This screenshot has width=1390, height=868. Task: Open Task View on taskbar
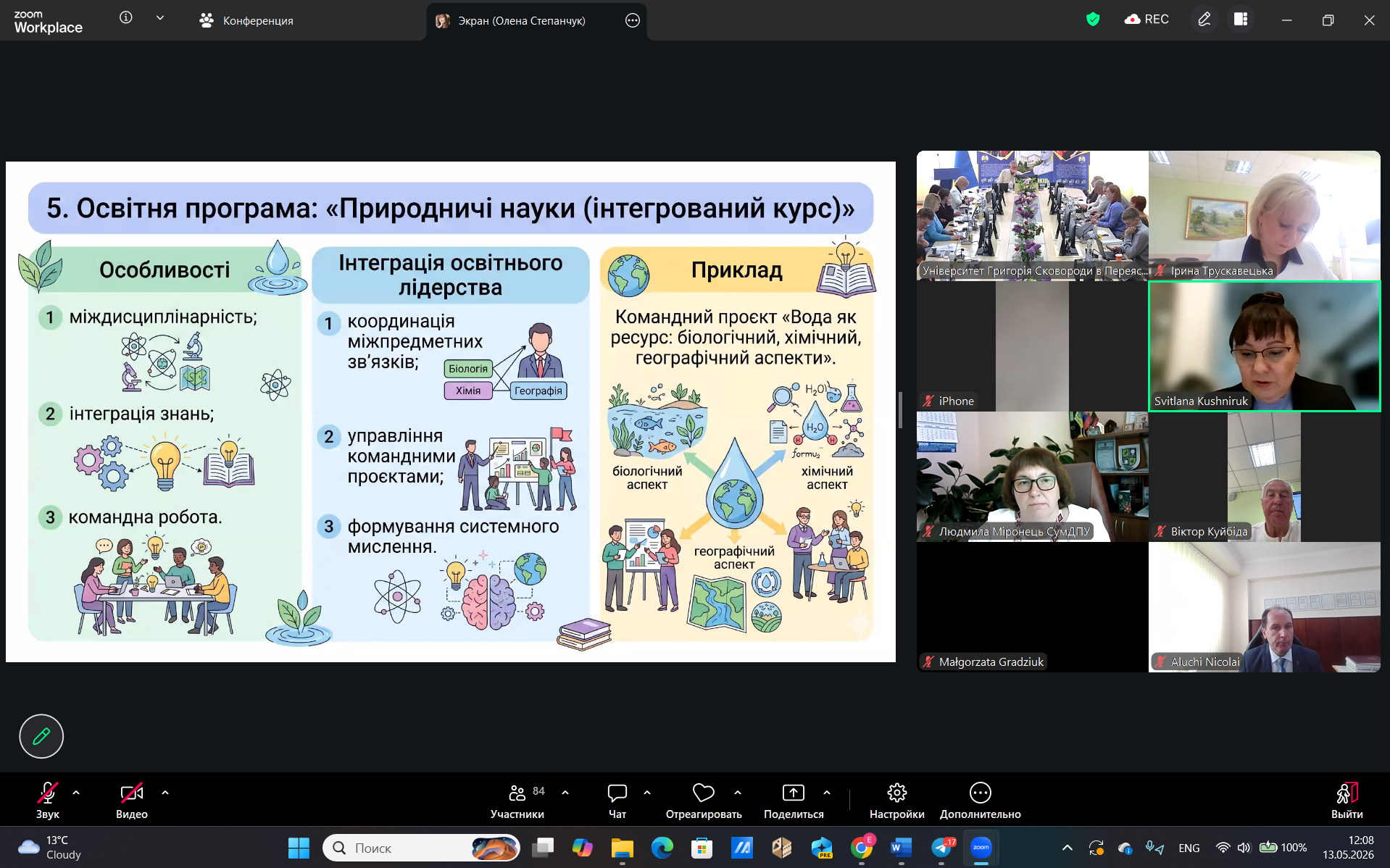click(x=543, y=848)
